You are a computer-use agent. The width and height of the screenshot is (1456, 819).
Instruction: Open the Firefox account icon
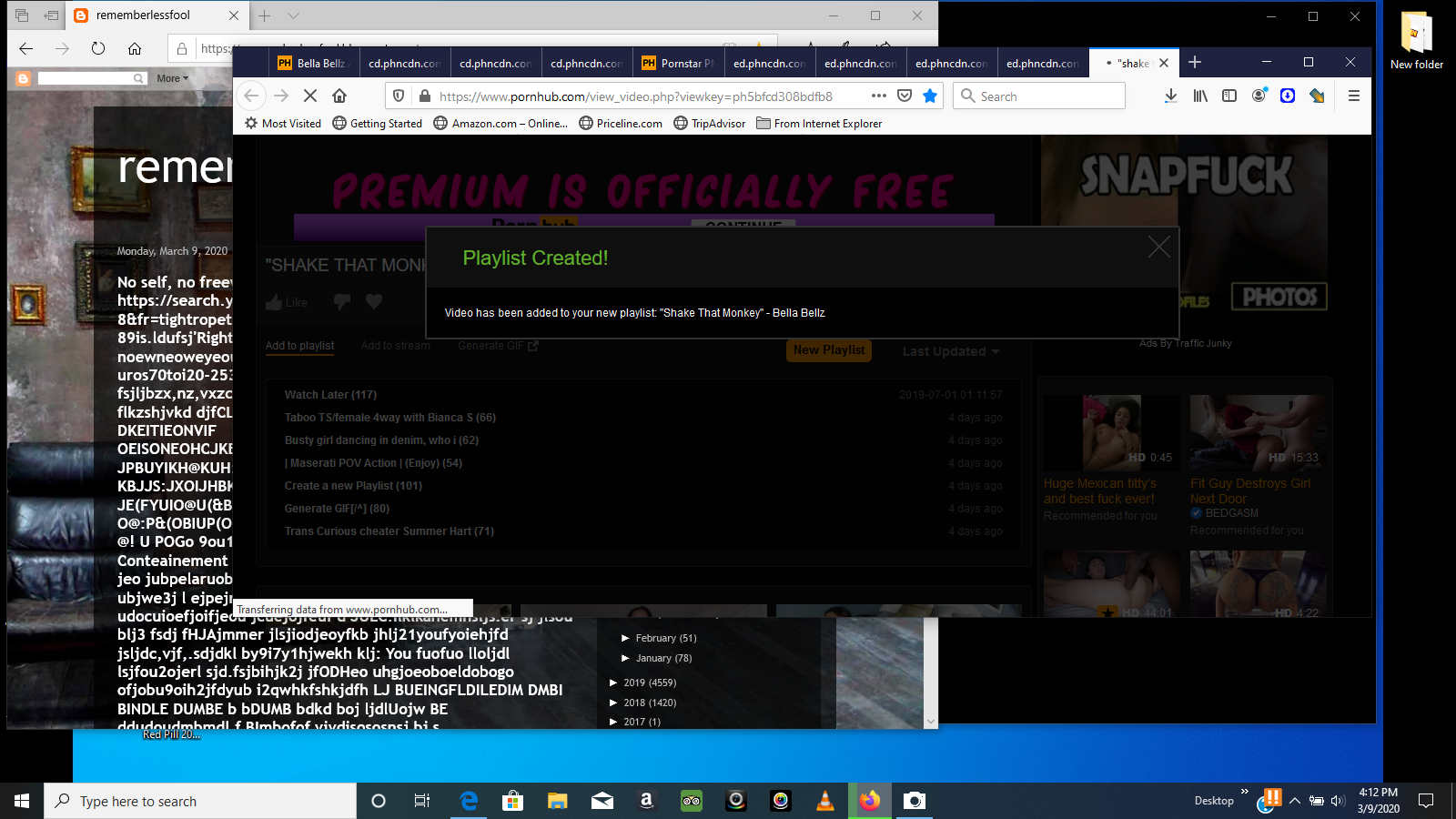[x=1259, y=96]
